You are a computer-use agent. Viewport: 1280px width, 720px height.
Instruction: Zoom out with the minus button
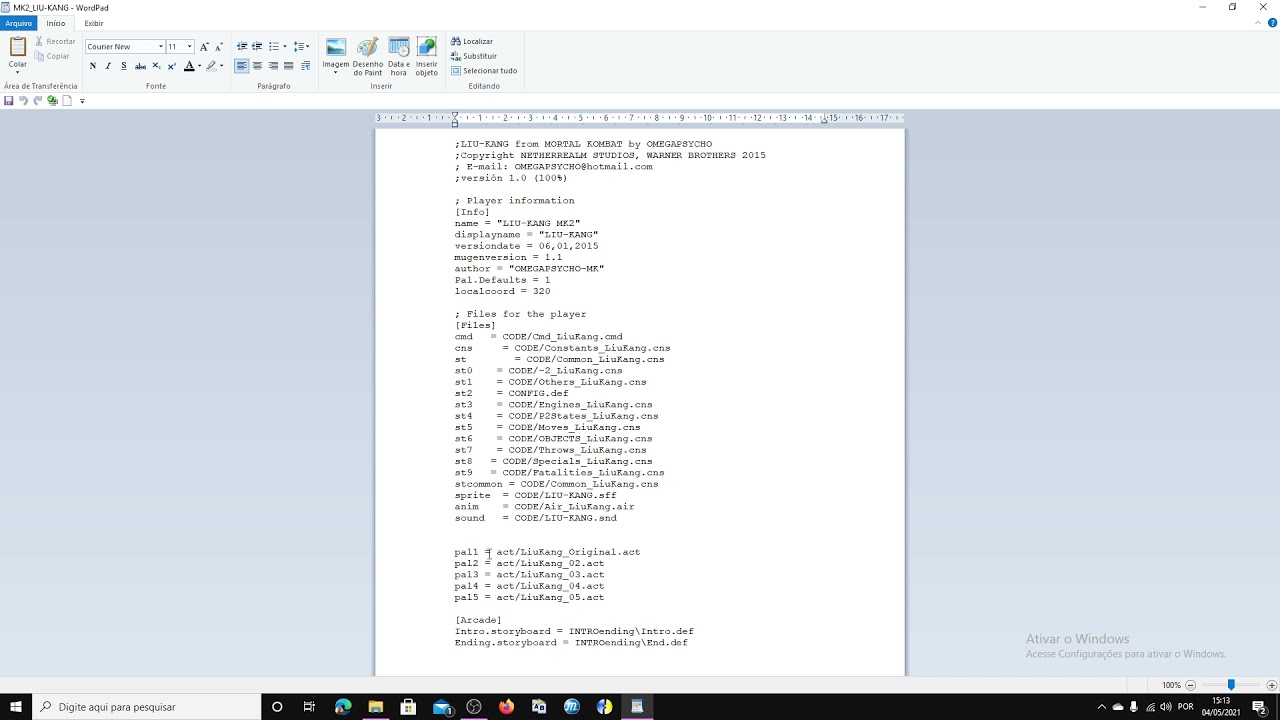pos(1192,685)
